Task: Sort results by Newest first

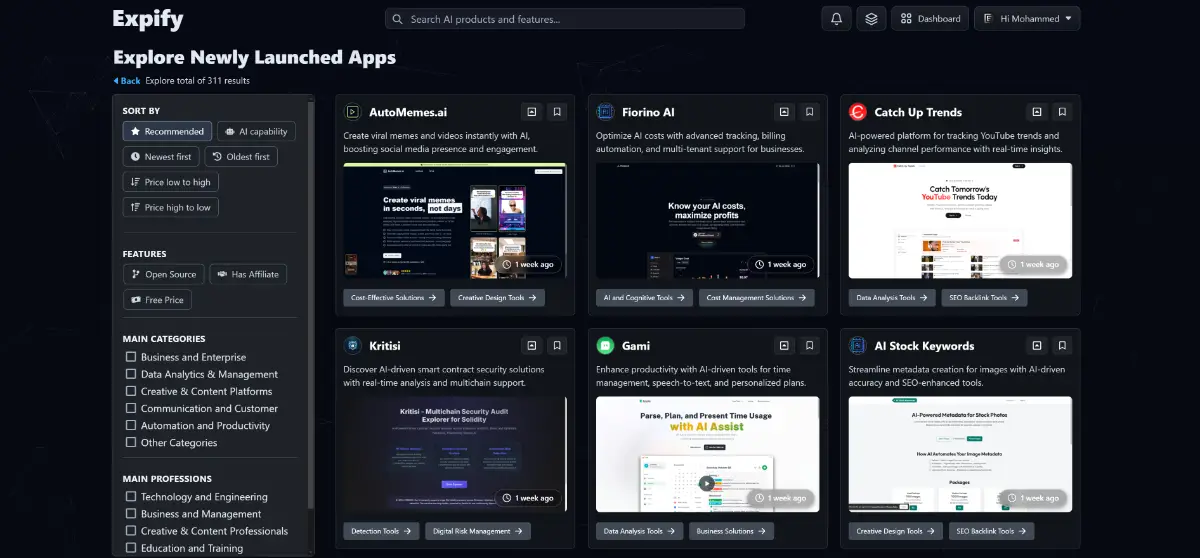Action: [161, 157]
